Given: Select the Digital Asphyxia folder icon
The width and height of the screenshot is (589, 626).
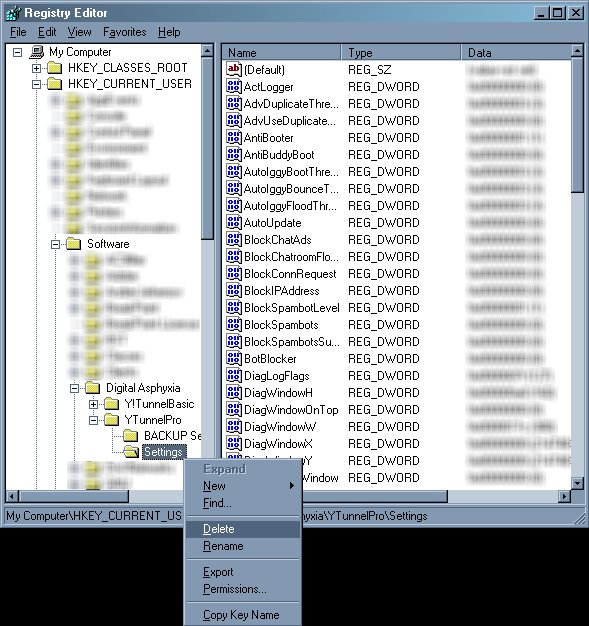Looking at the screenshot, I should click(93, 388).
